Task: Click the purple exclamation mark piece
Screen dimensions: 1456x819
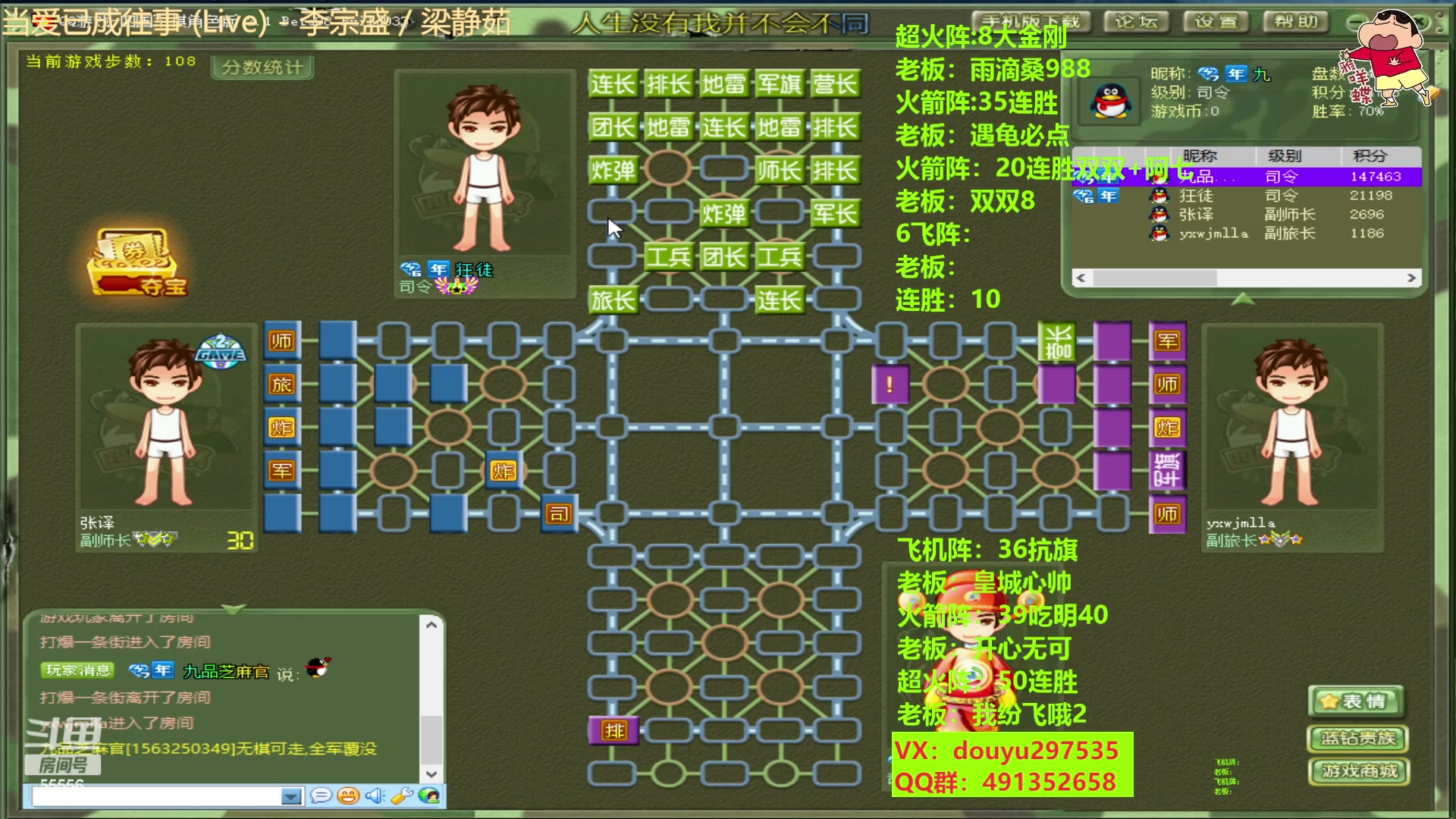Action: (x=890, y=384)
